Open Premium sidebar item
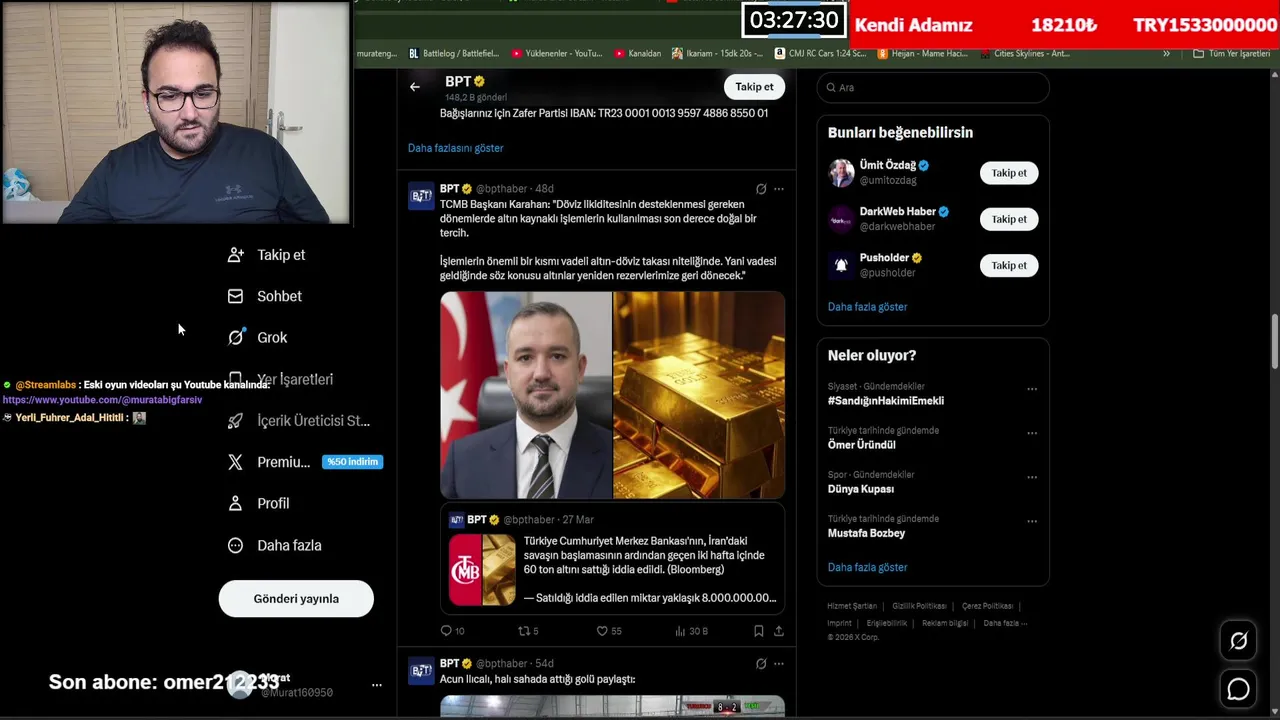 269,462
